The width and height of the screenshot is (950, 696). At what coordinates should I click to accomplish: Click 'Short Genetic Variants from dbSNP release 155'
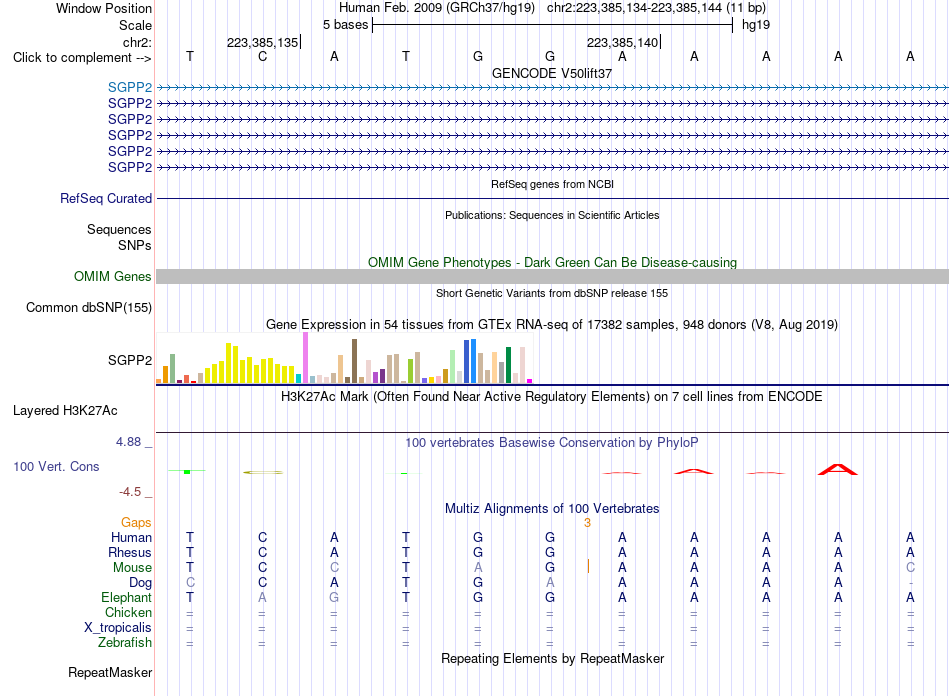click(552, 293)
